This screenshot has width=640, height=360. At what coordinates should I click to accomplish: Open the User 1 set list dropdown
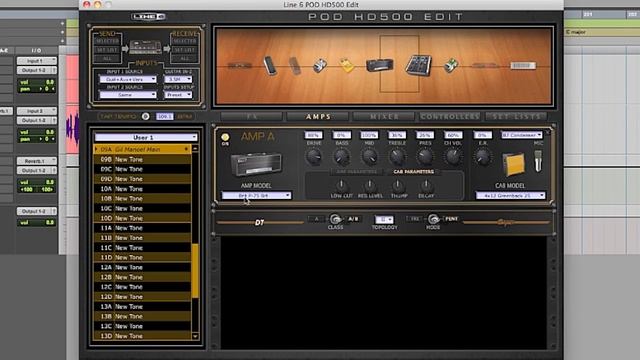pos(146,138)
